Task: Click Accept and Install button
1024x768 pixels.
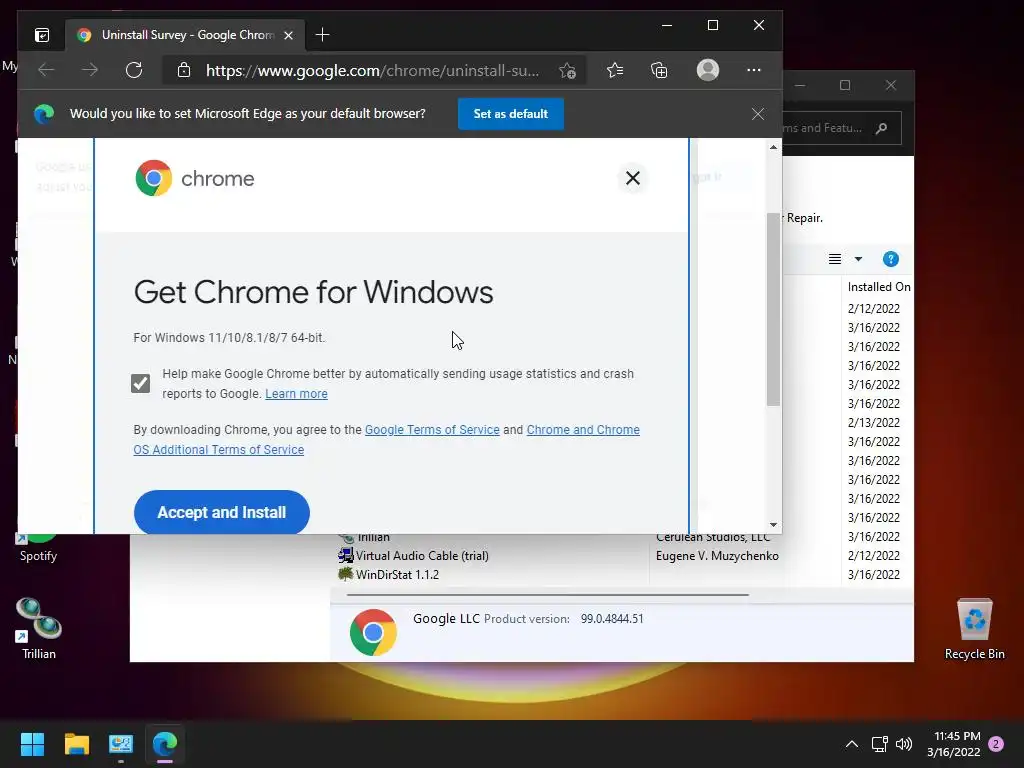Action: tap(221, 513)
